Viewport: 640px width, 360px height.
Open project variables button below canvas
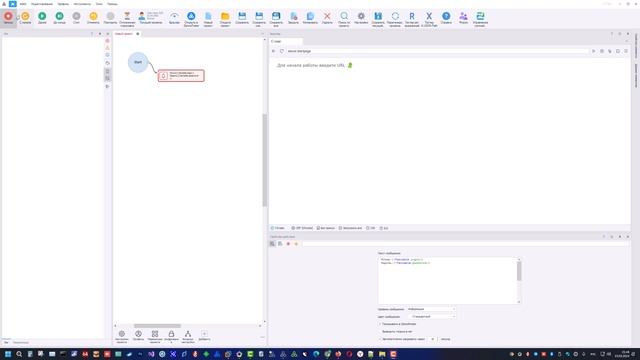155,336
